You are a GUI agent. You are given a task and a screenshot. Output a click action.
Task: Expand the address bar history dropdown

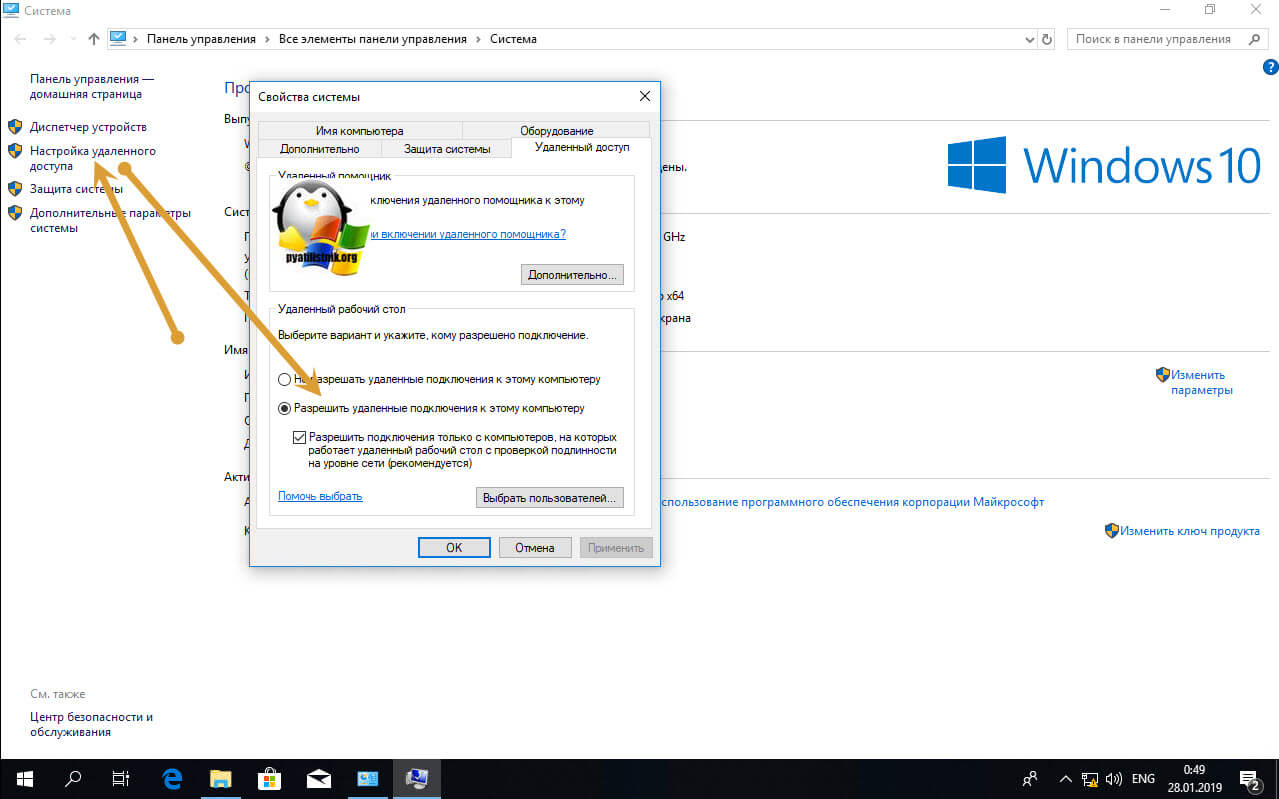pyautogui.click(x=1030, y=39)
